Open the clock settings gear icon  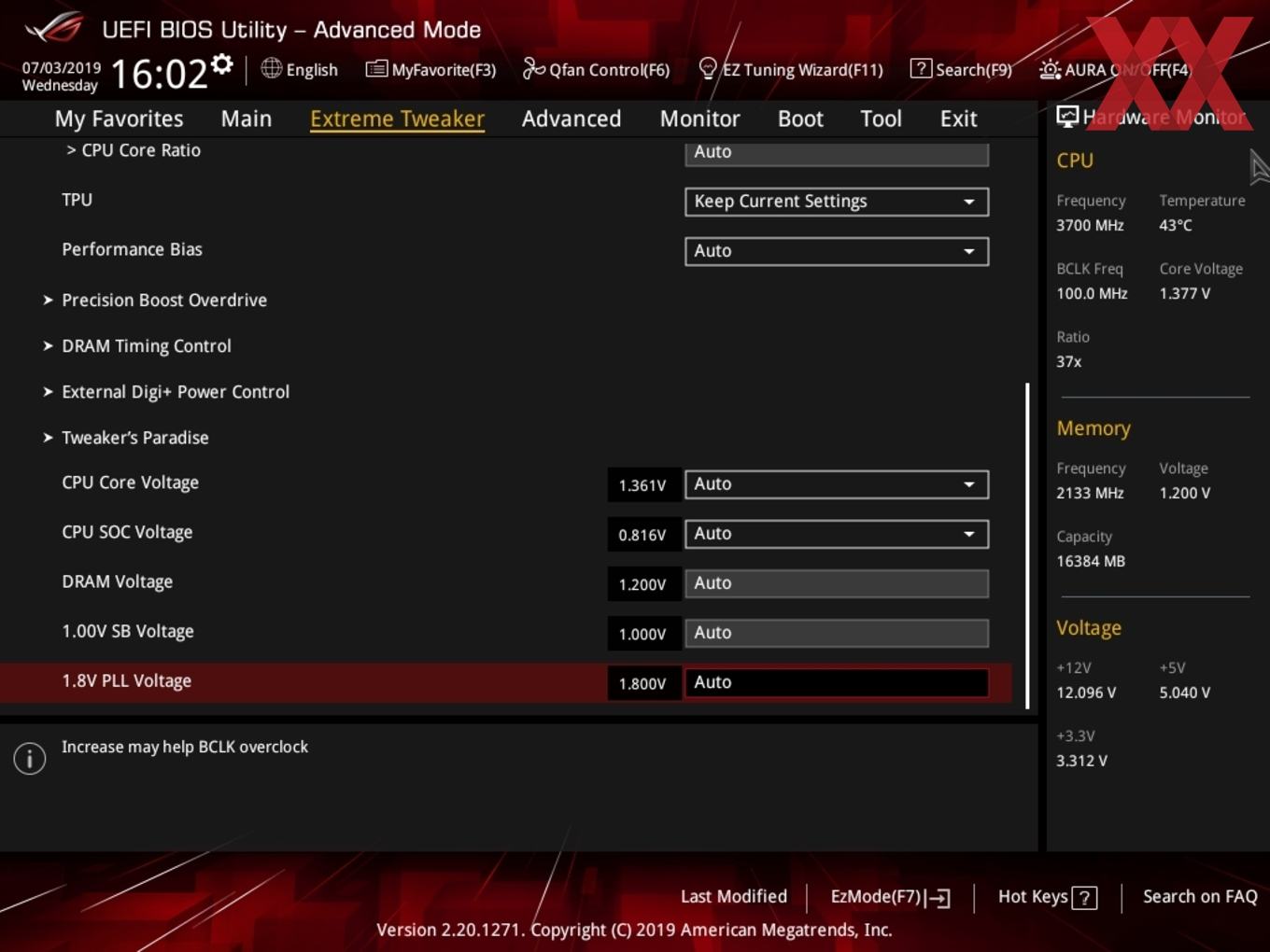(x=222, y=63)
